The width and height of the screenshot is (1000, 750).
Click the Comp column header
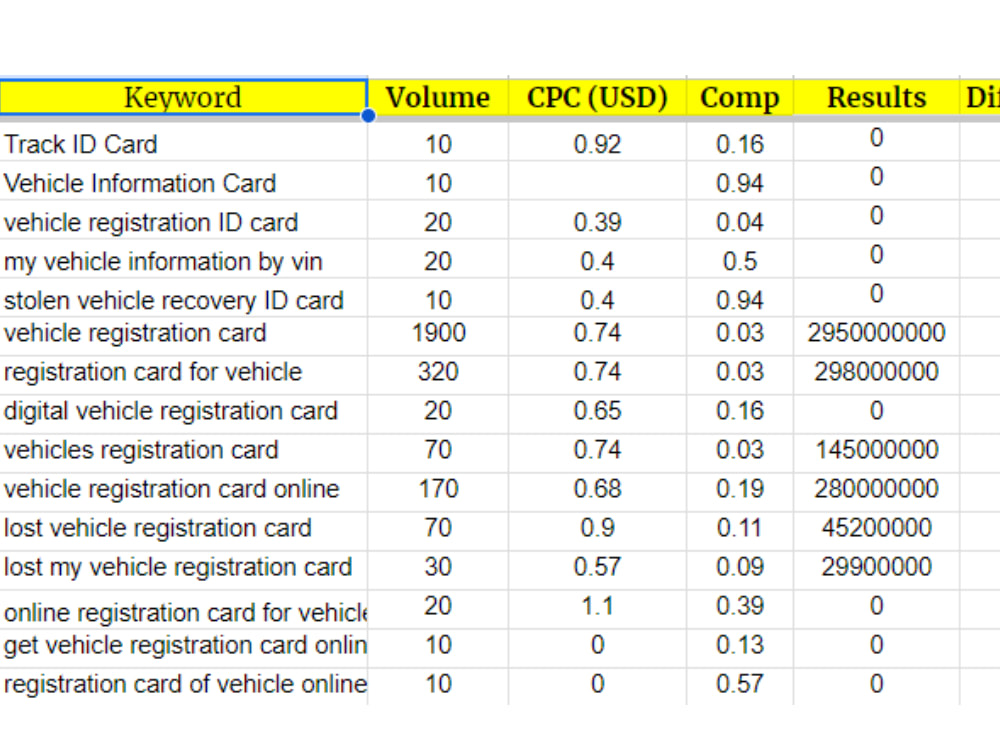[x=740, y=98]
